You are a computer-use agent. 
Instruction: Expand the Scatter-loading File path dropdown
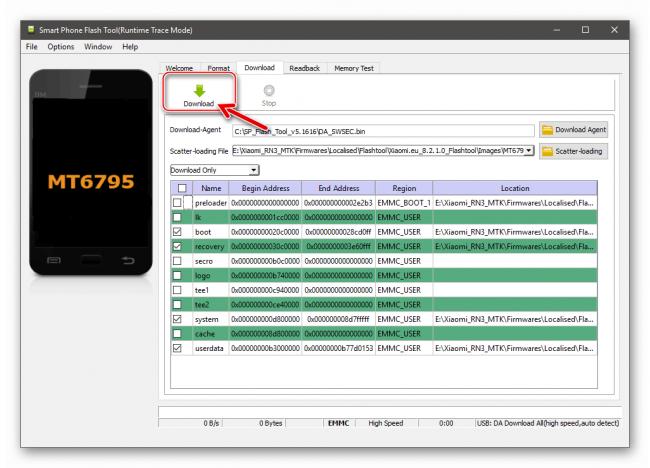(529, 150)
